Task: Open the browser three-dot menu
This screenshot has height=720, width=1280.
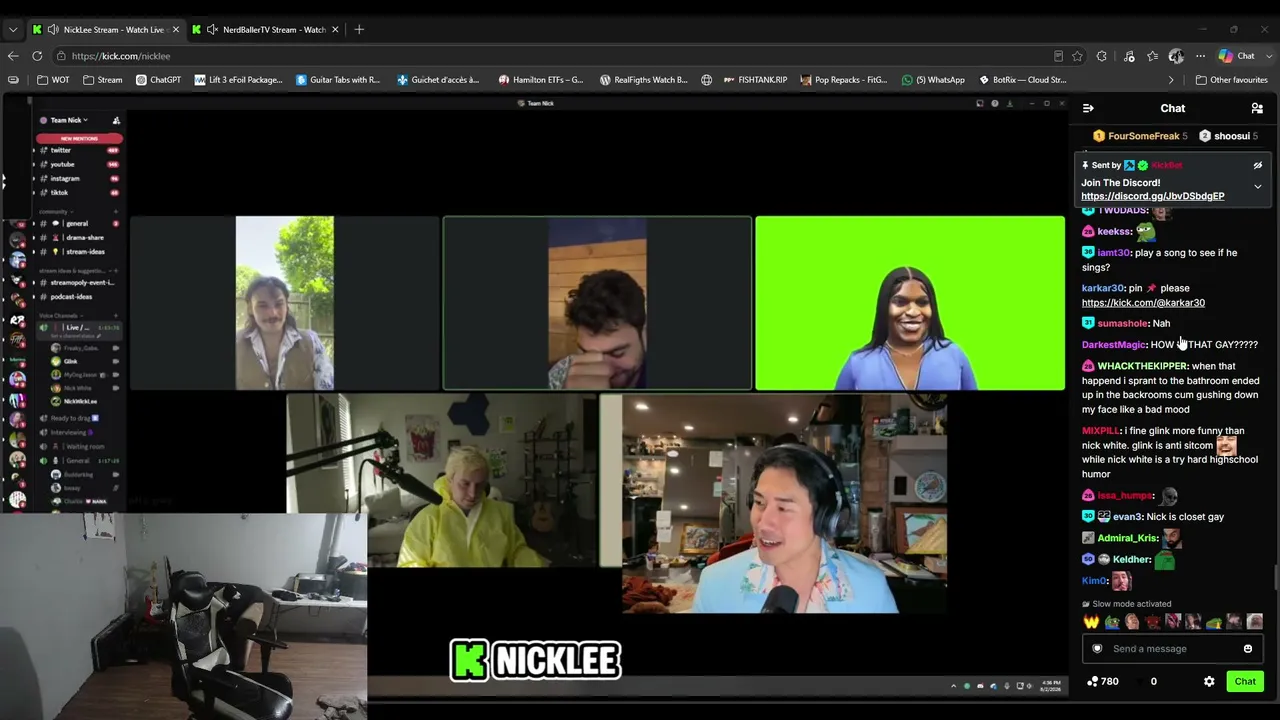Action: (1200, 56)
